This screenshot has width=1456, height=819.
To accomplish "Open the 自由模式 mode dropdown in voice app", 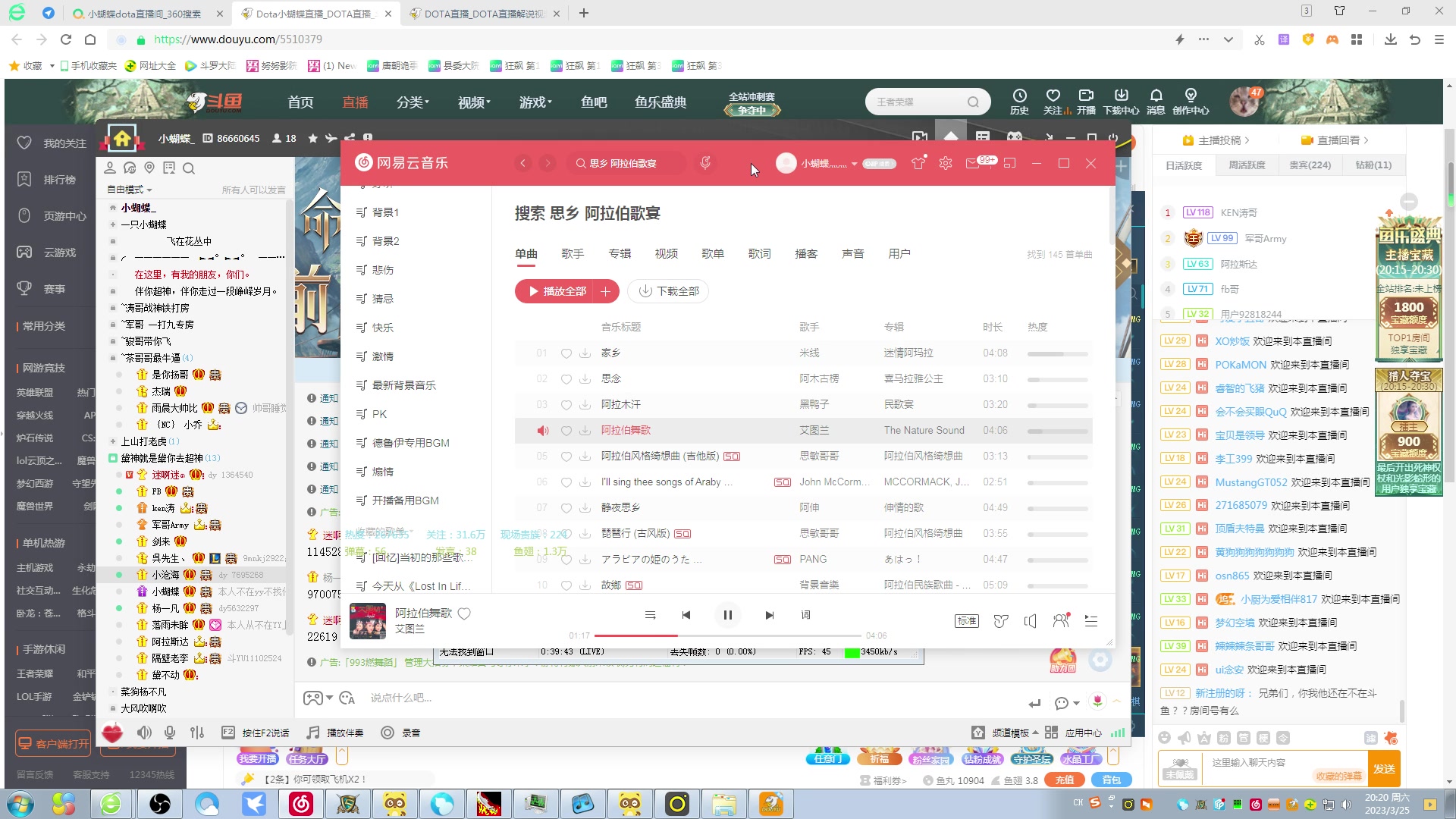I will (x=130, y=190).
